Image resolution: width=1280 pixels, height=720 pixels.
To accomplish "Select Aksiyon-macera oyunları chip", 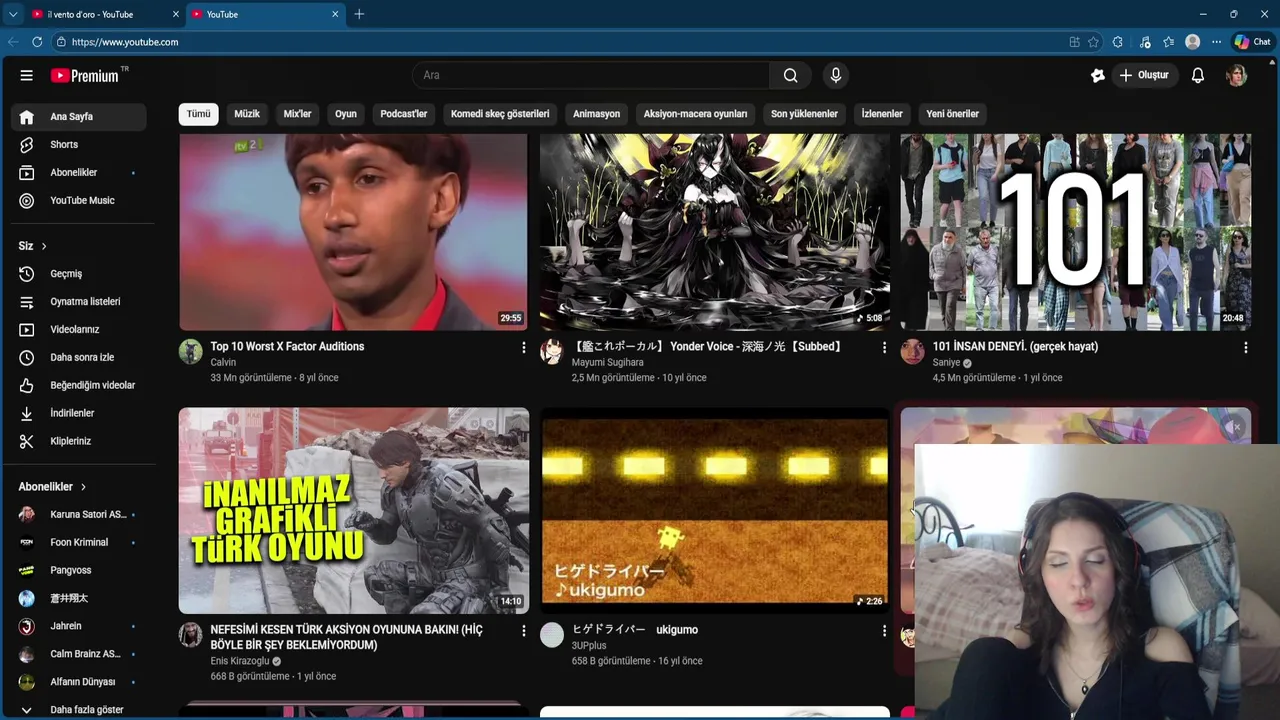I will point(695,114).
